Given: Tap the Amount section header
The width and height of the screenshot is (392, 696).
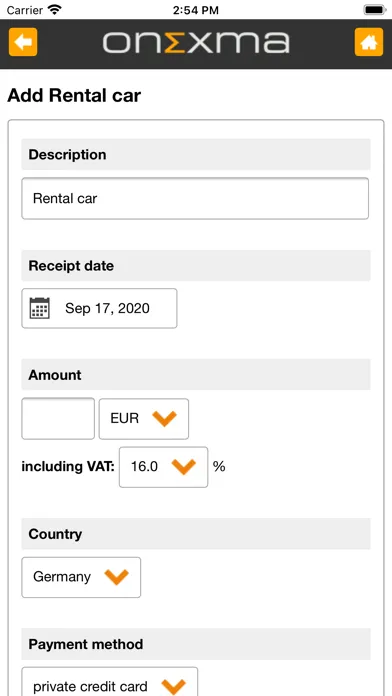Looking at the screenshot, I should point(196,375).
